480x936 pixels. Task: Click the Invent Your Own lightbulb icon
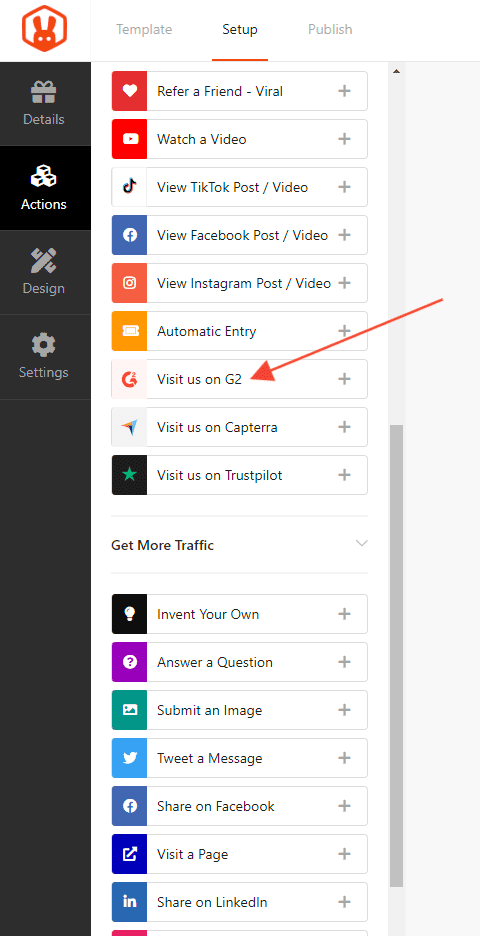(x=130, y=614)
